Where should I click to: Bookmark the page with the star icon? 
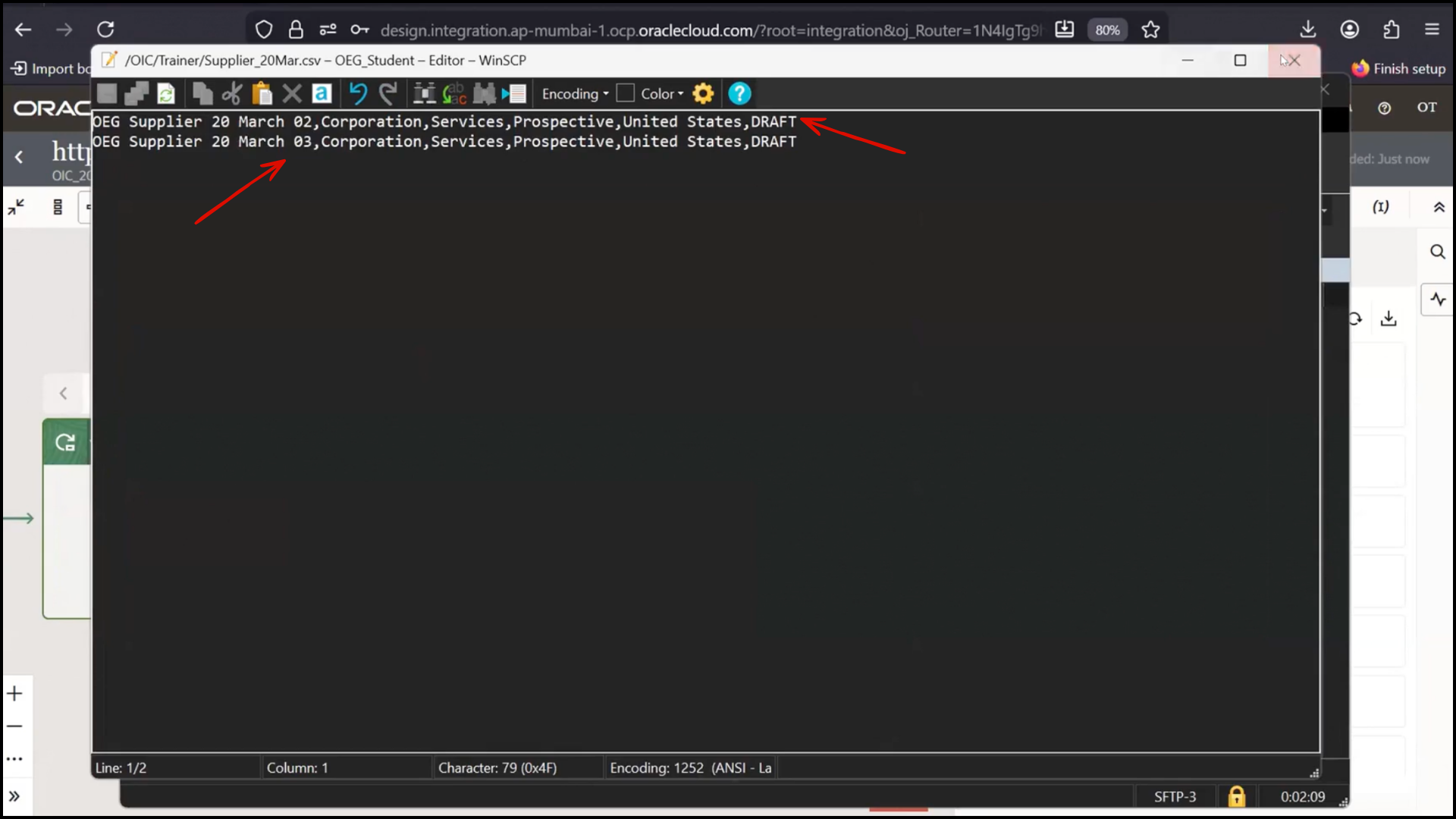point(1150,30)
